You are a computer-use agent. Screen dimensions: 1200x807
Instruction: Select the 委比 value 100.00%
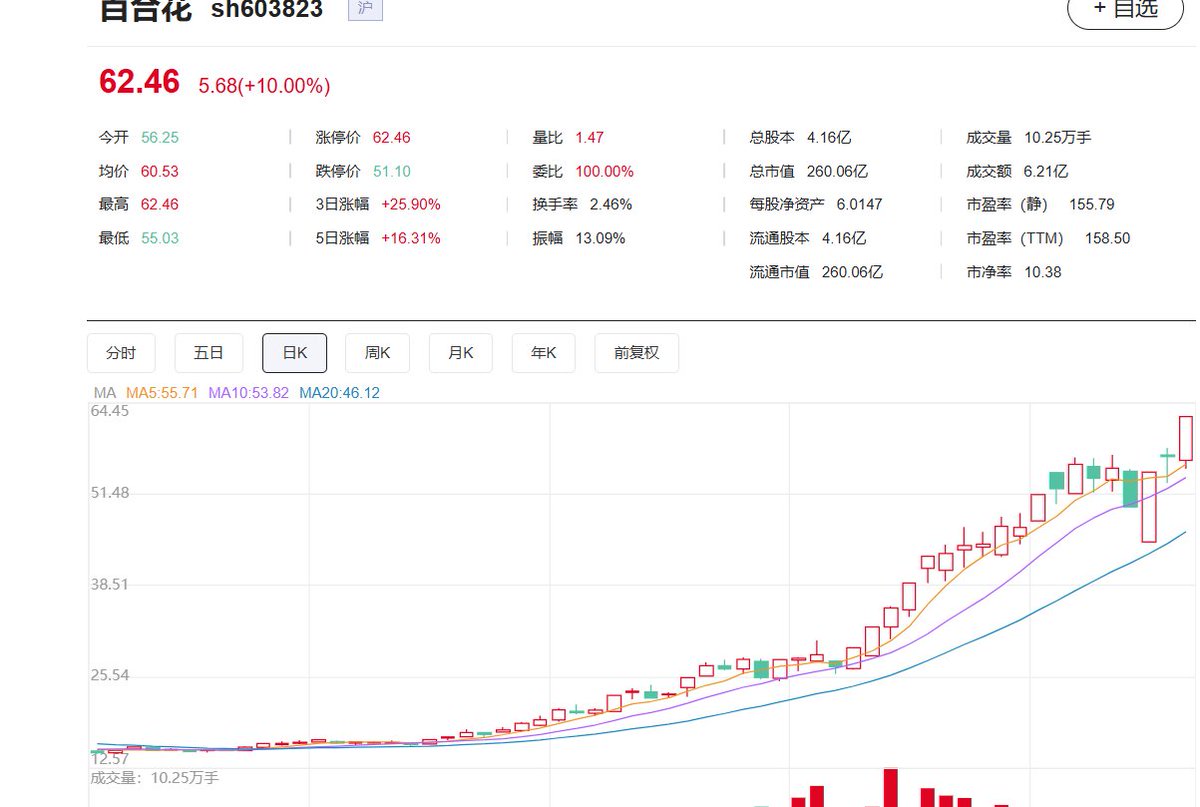click(604, 171)
